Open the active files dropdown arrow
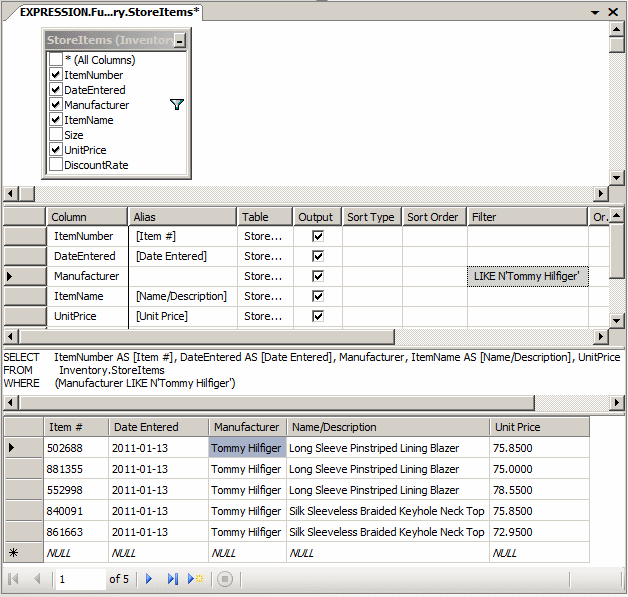Viewport: 628px width, 597px height. (595, 12)
